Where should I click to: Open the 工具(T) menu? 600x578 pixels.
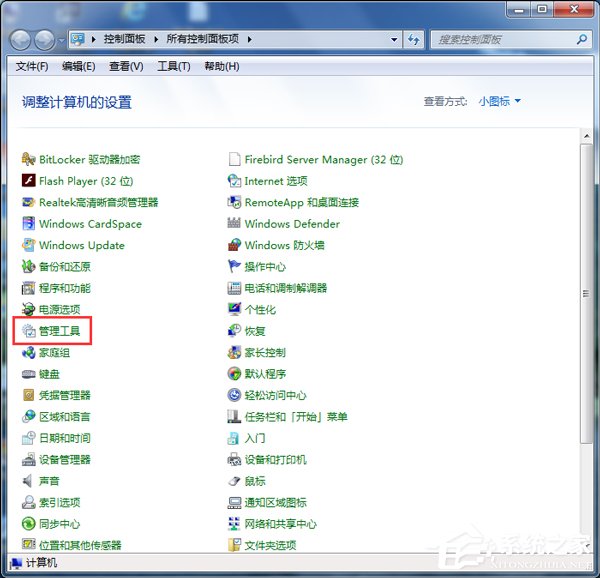(x=173, y=66)
